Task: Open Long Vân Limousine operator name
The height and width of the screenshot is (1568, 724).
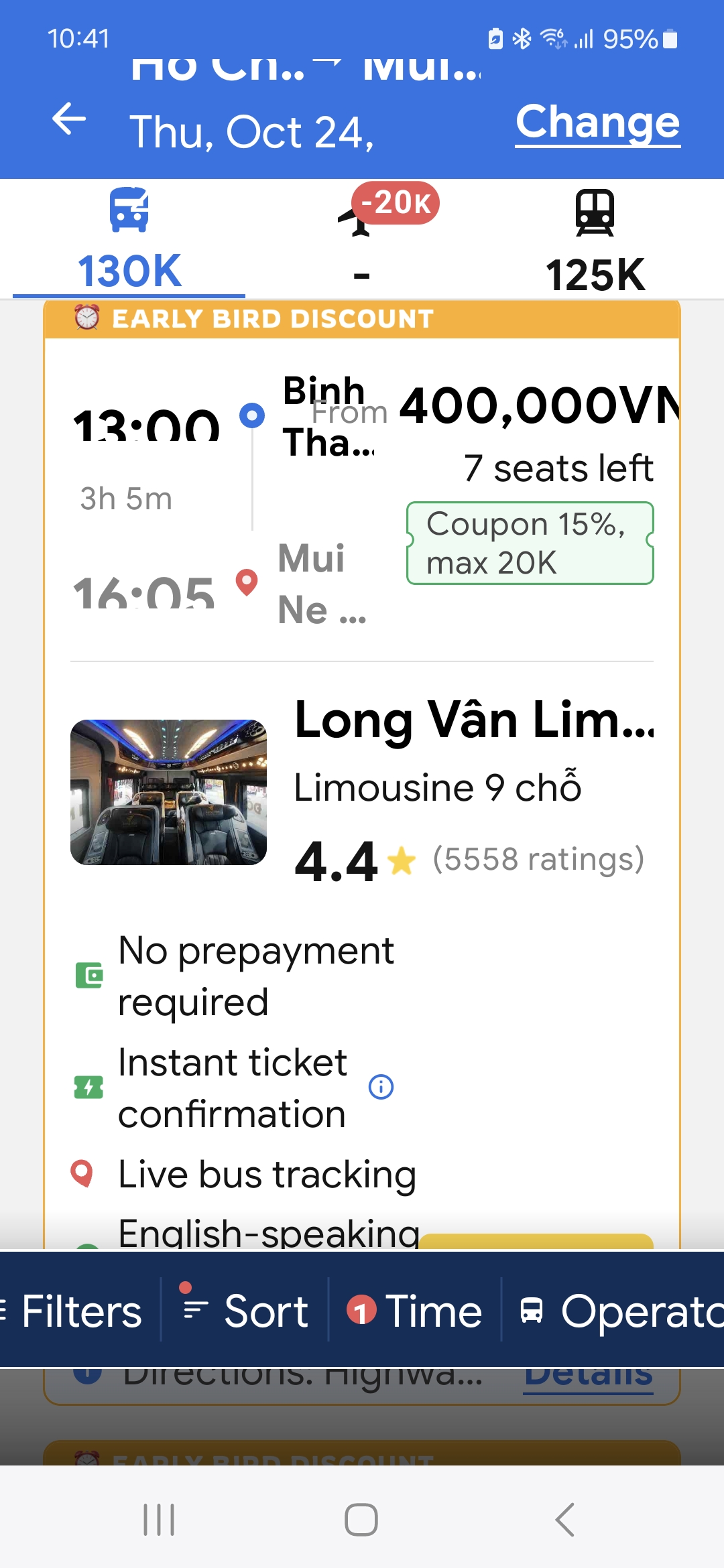Action: pyautogui.click(x=474, y=720)
